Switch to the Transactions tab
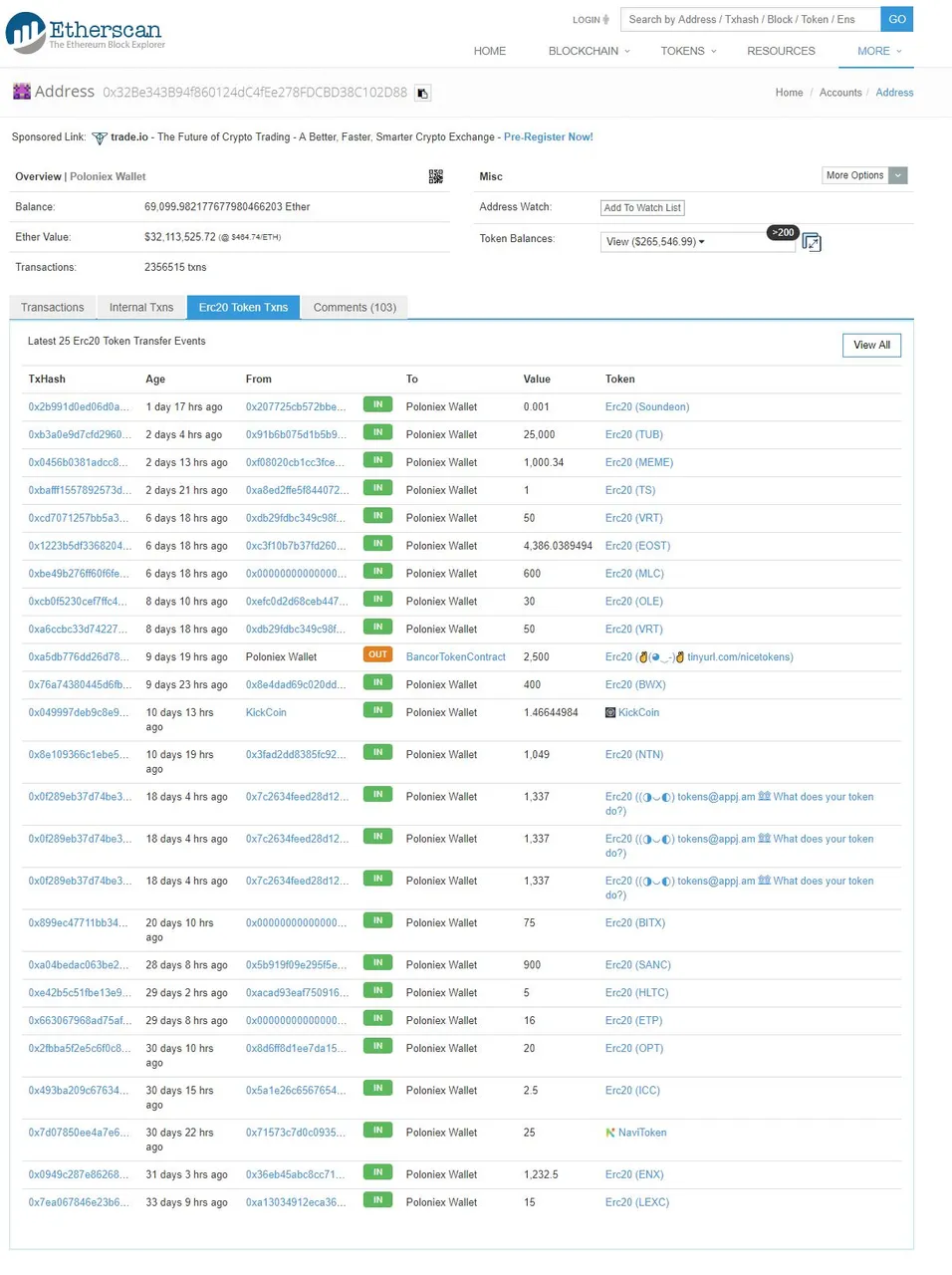Screen dimensions: 952x1275 pyautogui.click(x=53, y=308)
